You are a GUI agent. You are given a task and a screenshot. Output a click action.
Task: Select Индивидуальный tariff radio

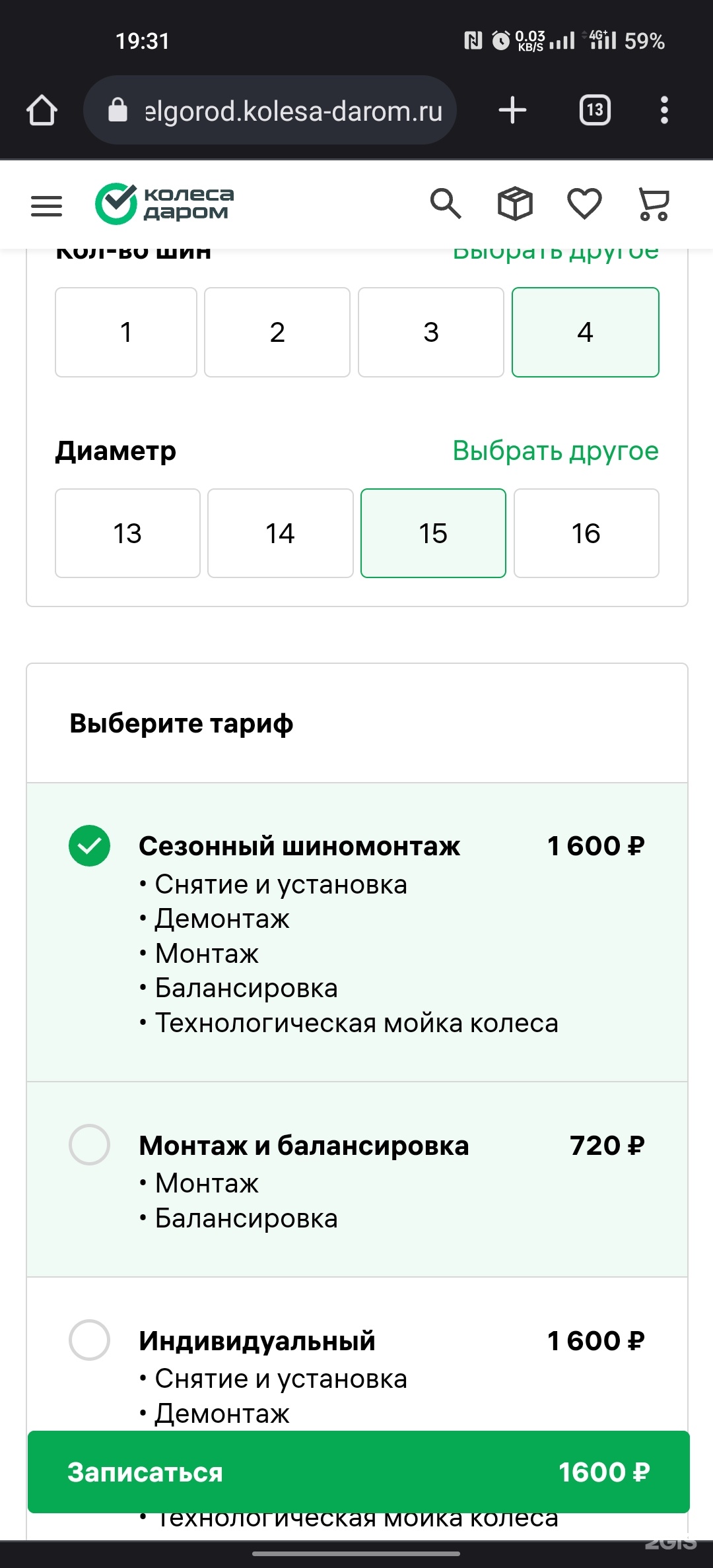pos(90,1340)
